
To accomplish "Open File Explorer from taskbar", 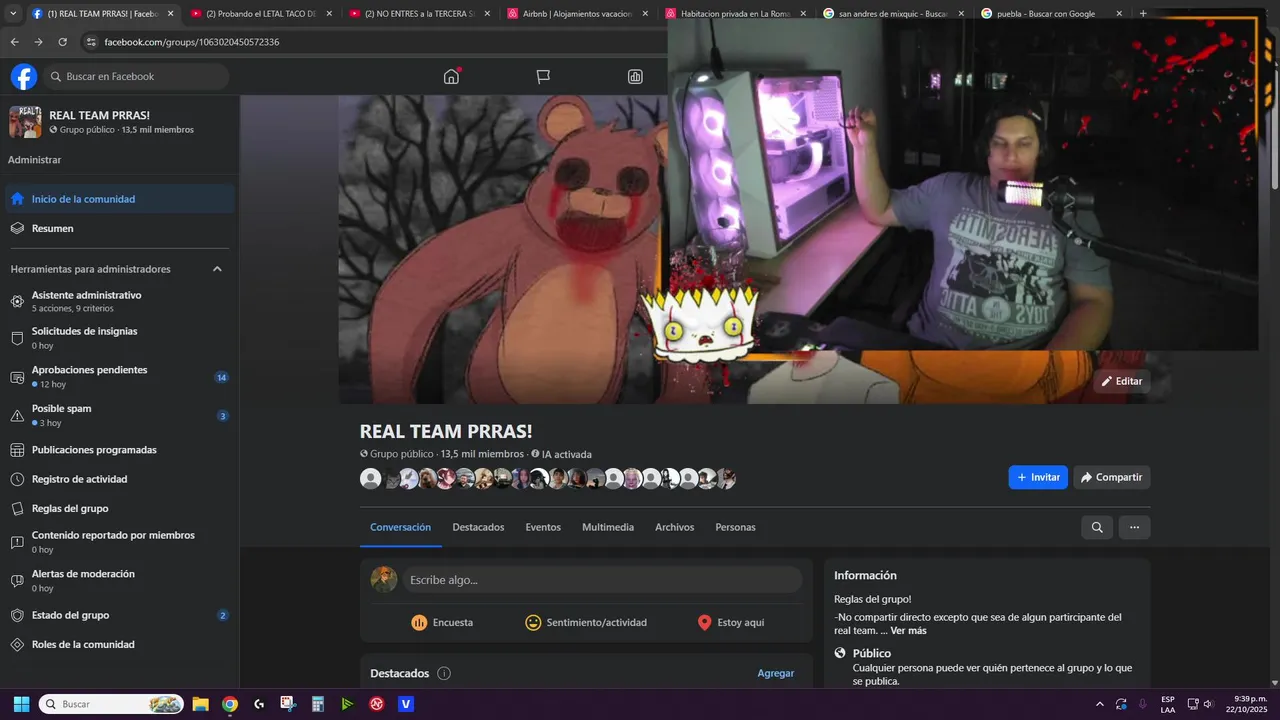I will (x=200, y=704).
